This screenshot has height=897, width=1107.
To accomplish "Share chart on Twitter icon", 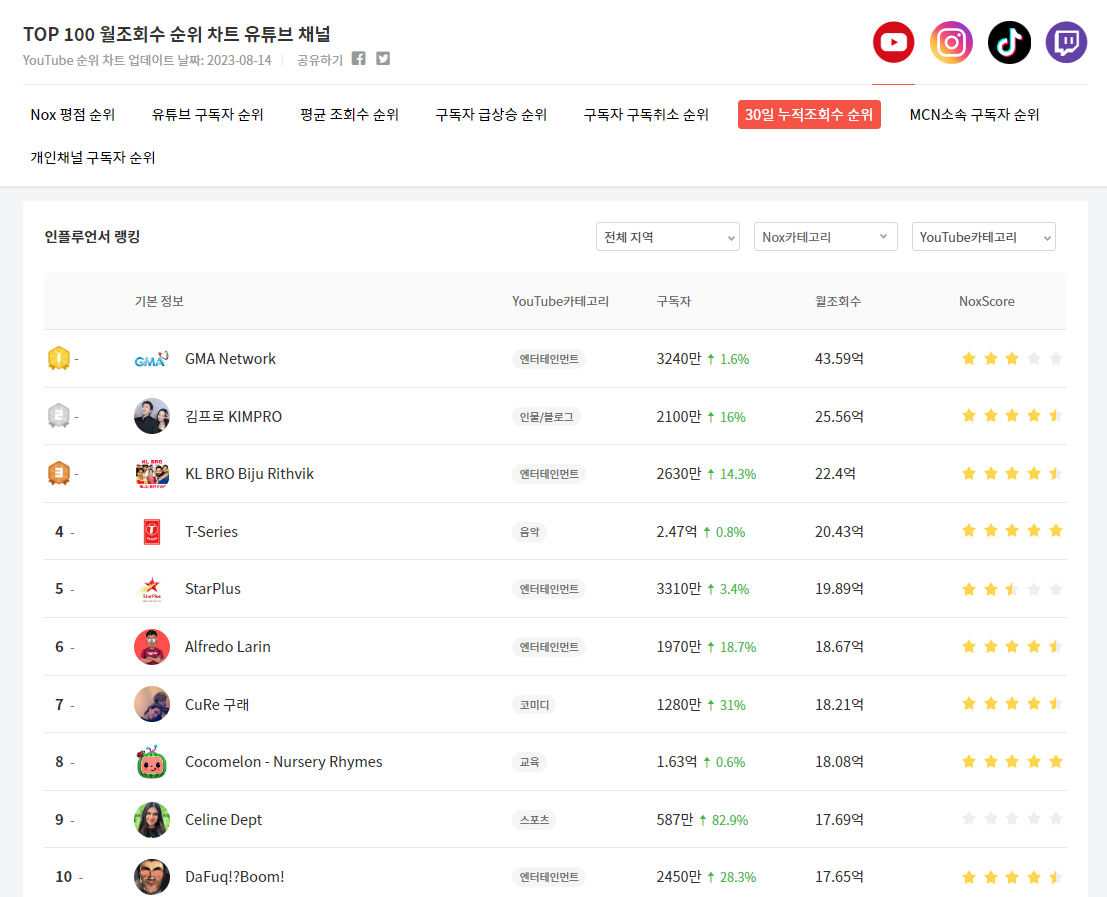I will point(383,59).
